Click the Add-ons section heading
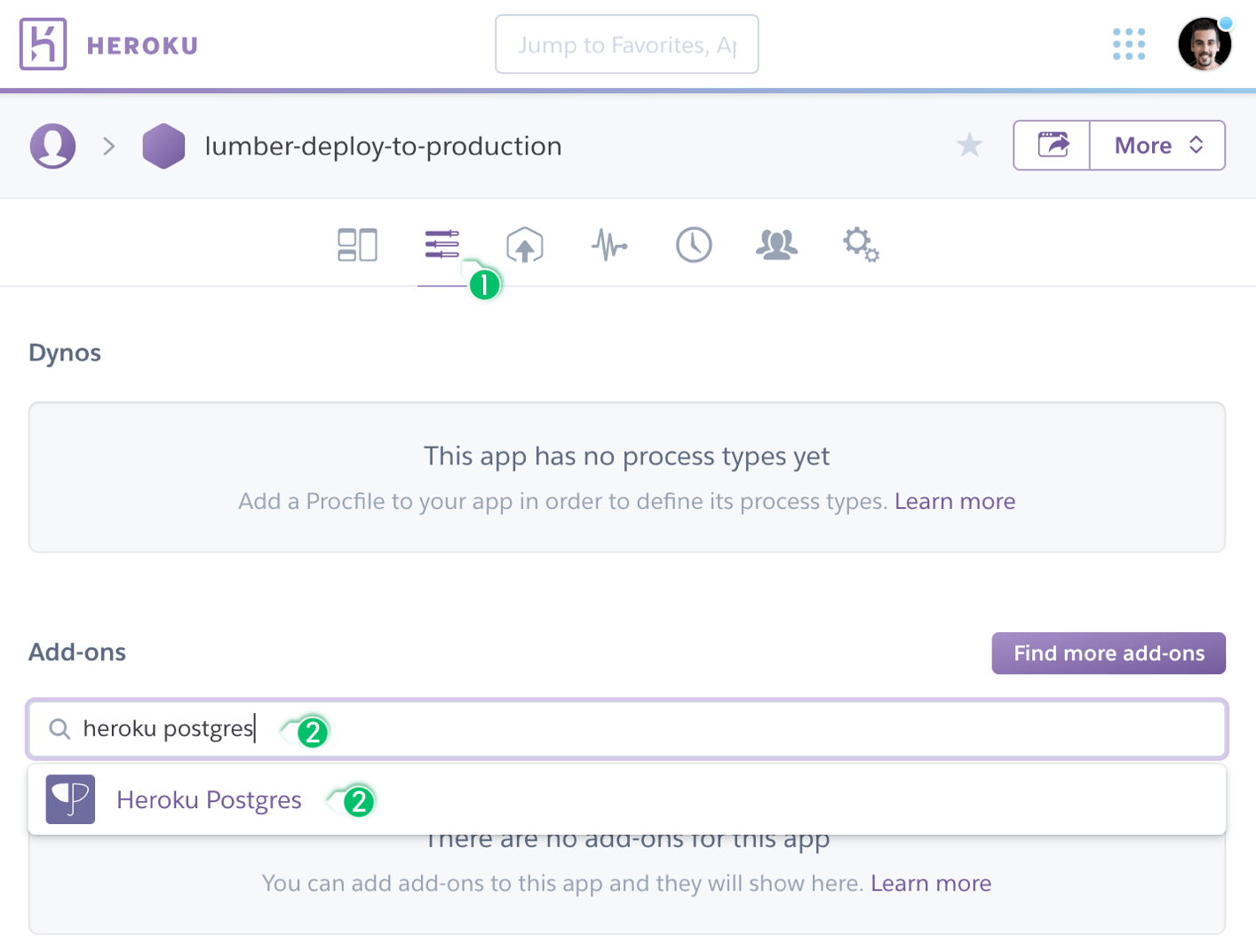The height and width of the screenshot is (952, 1256). coord(77,652)
